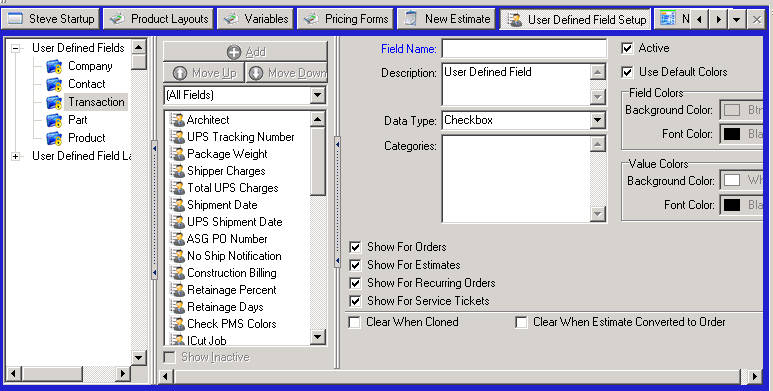Screen dimensions: 773x391
Task: Click the Field Name input box
Action: 524,49
